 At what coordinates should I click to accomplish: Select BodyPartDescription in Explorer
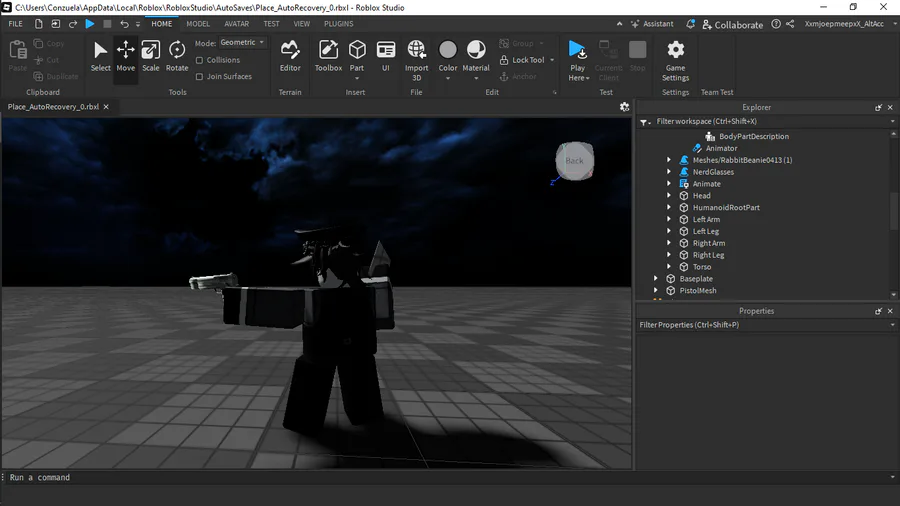point(754,137)
